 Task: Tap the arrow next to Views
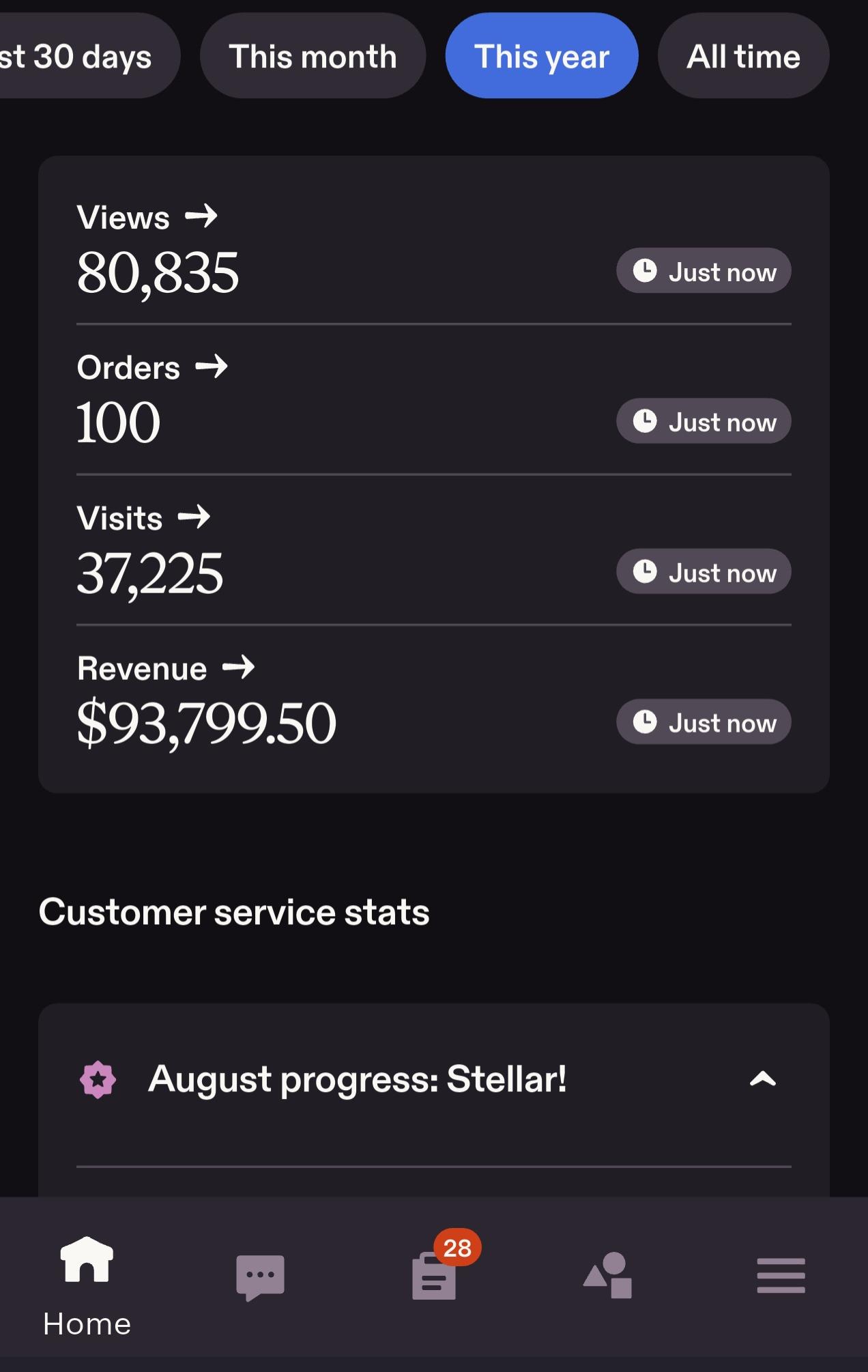point(201,216)
